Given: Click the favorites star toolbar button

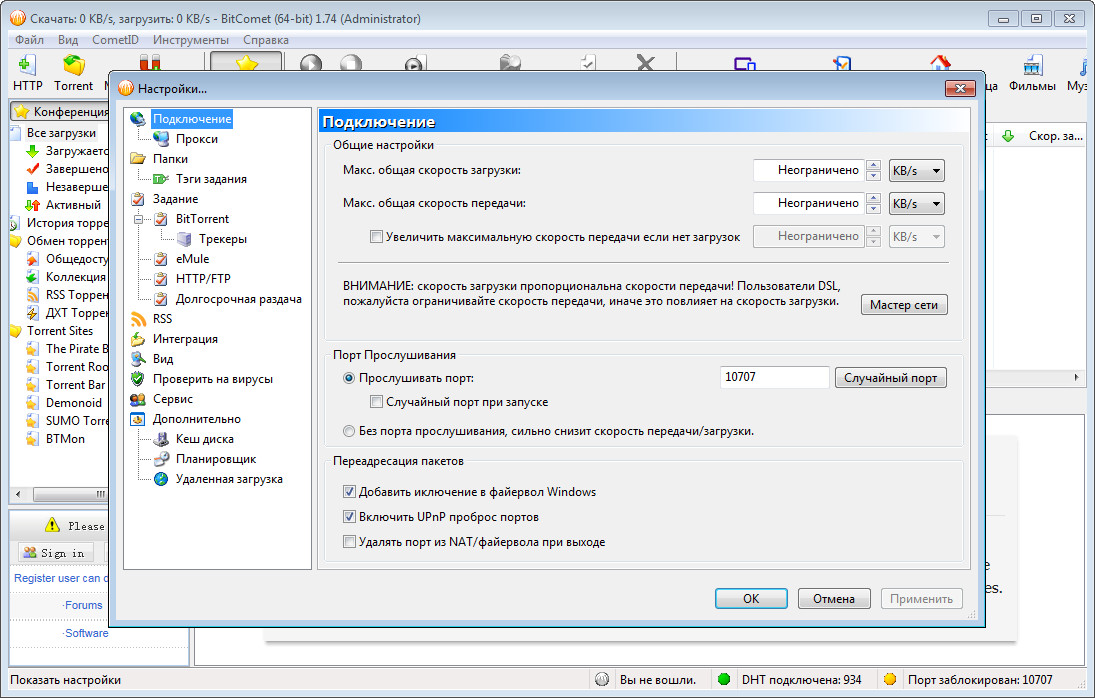Looking at the screenshot, I should point(247,62).
